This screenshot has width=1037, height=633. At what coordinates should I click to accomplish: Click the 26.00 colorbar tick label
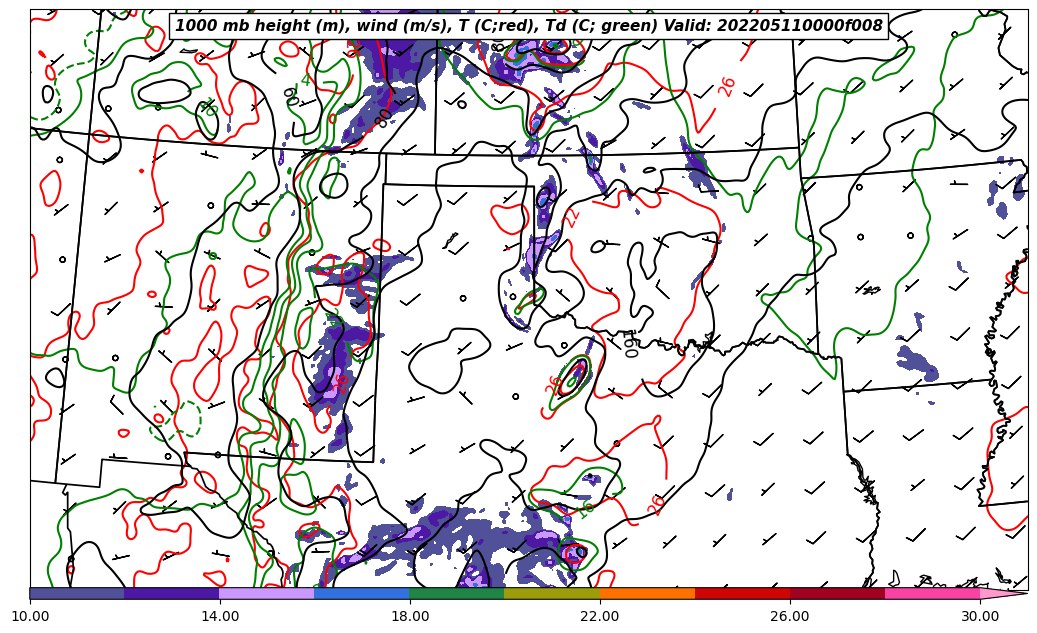click(790, 616)
